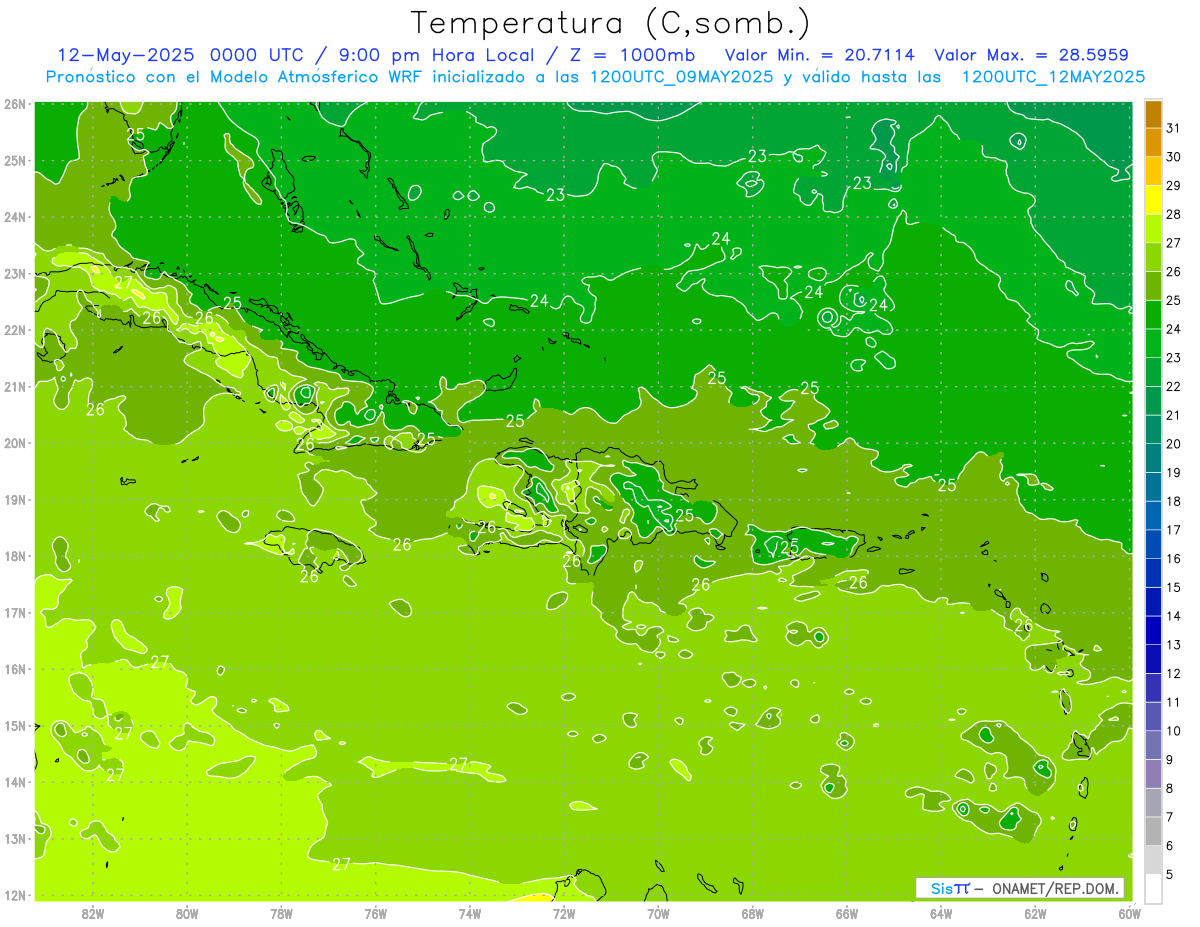1200x927 pixels.
Task: Click the '1200UTC_12MAY2025' valid-until text
Action: coord(1053,76)
